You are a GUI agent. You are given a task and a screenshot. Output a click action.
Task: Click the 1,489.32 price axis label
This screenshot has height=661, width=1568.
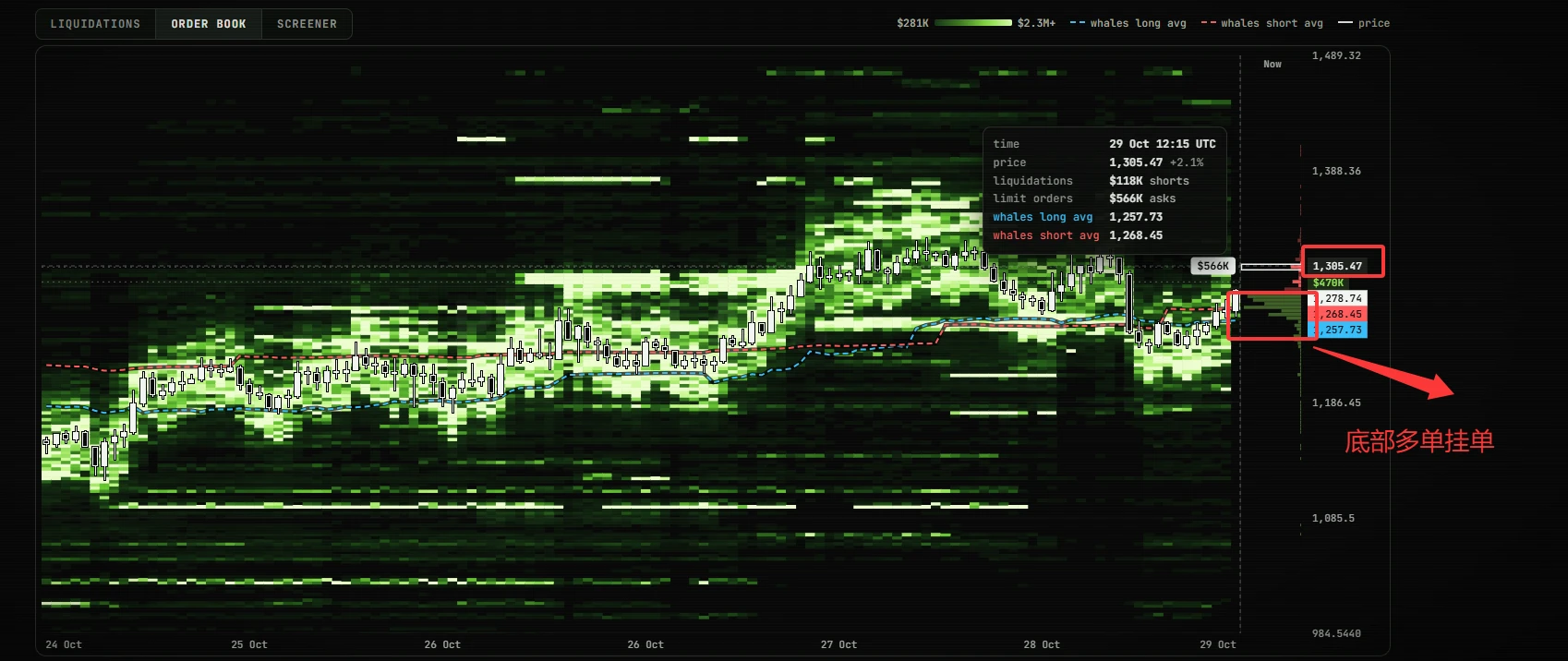coord(1336,56)
